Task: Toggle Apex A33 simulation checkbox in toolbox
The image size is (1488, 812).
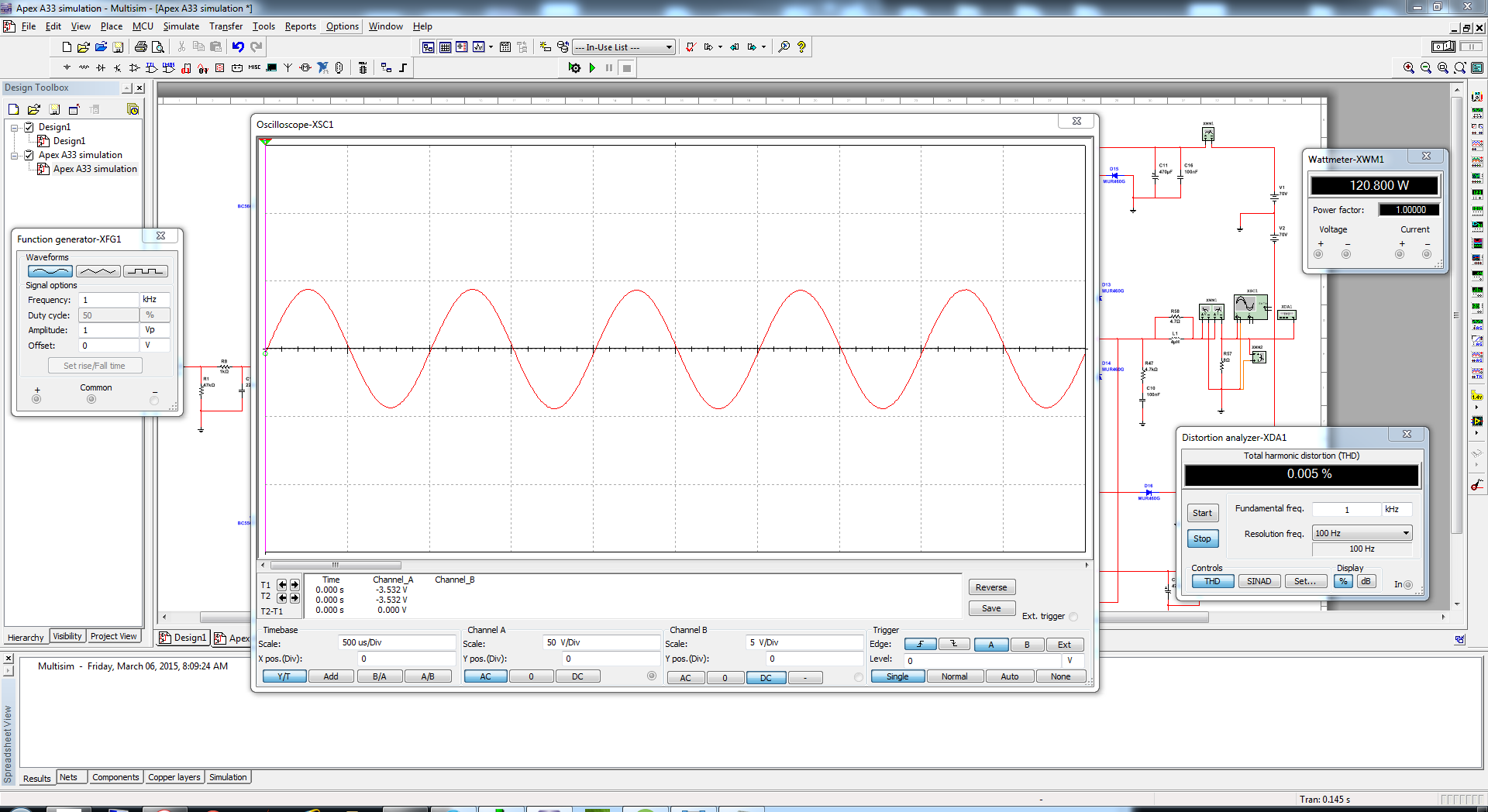Action: [x=29, y=155]
